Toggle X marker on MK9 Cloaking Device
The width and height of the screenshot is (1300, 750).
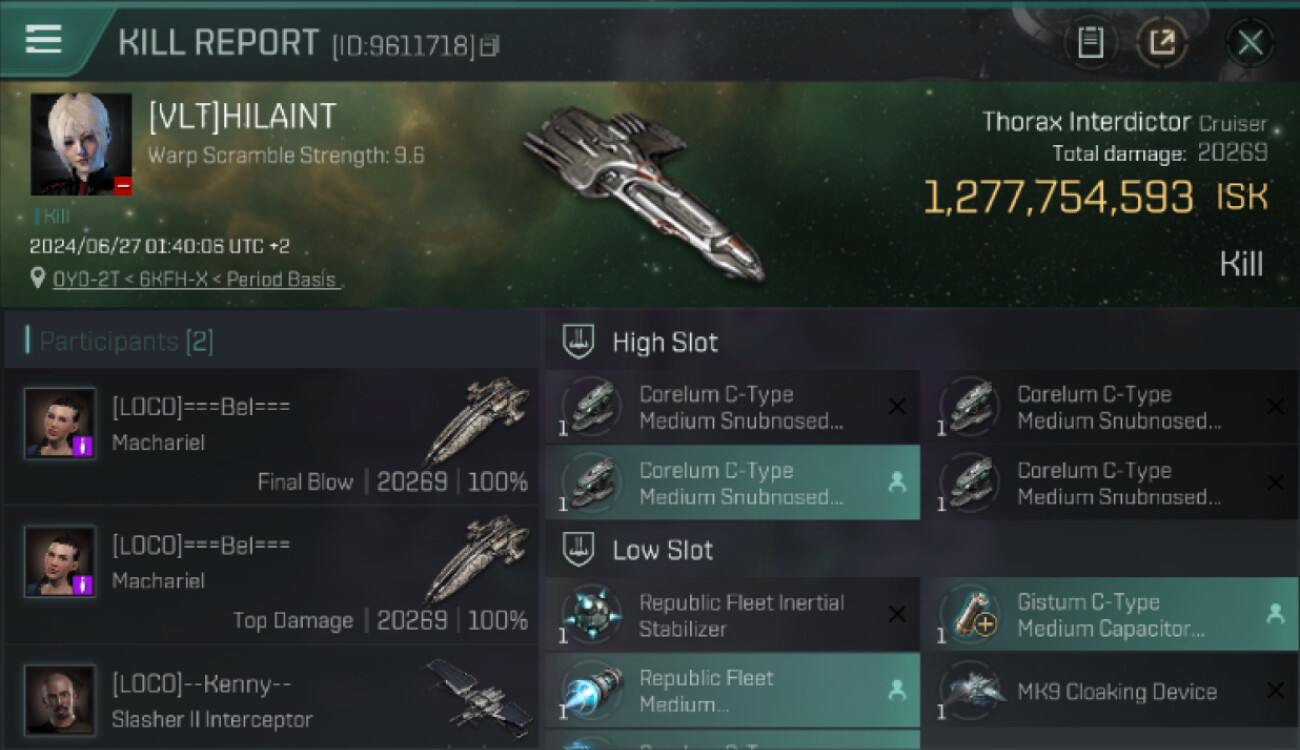(1275, 690)
